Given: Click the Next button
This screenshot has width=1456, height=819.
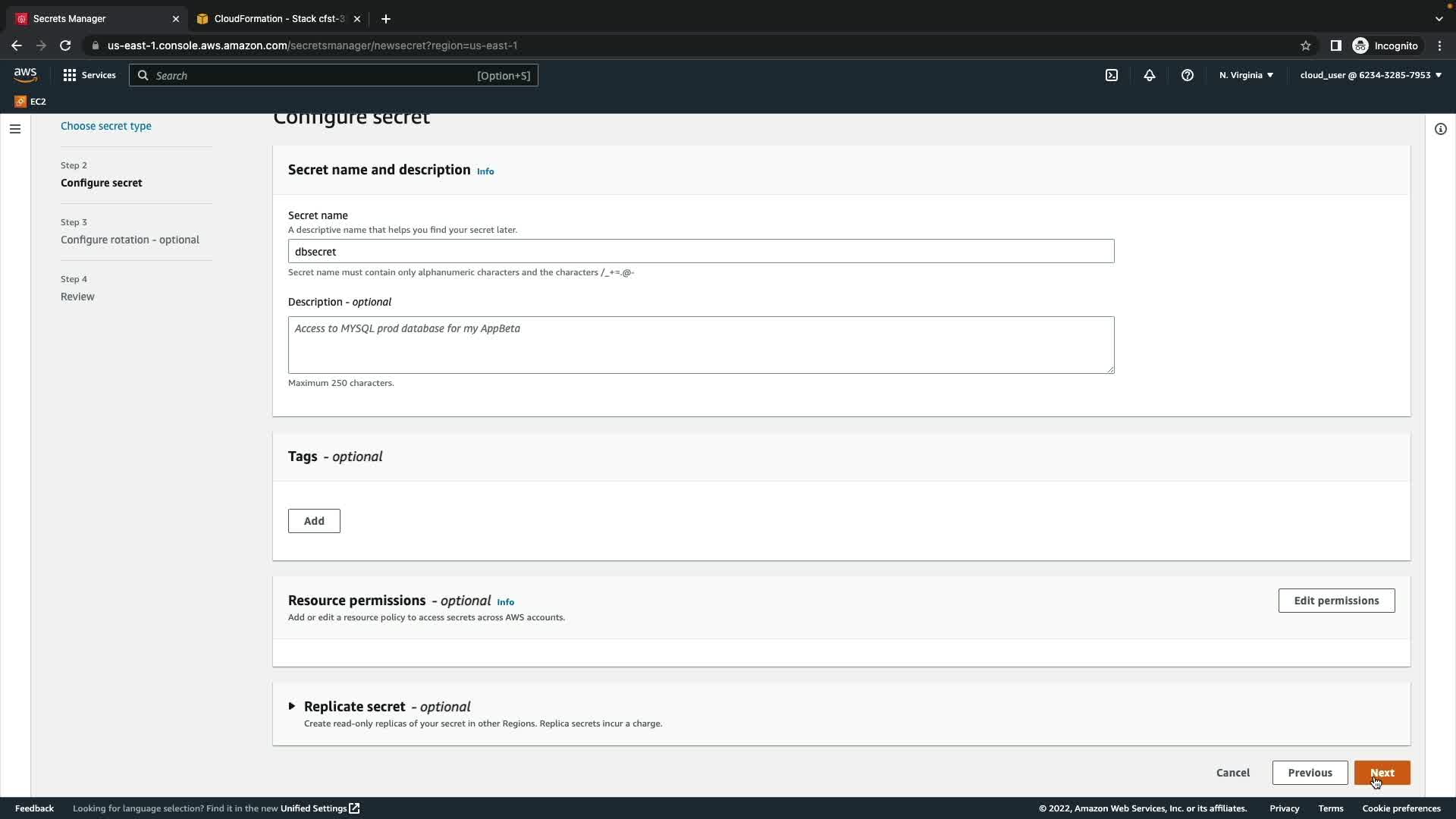Looking at the screenshot, I should (1382, 773).
